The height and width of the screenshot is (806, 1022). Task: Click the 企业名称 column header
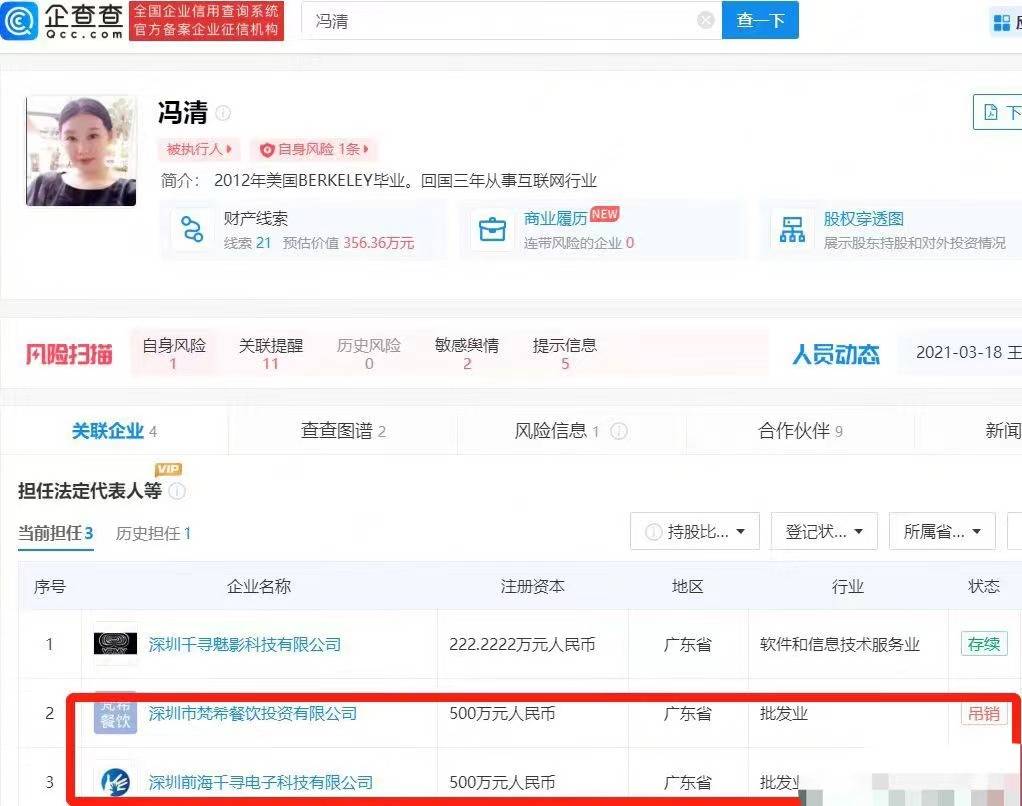click(259, 586)
